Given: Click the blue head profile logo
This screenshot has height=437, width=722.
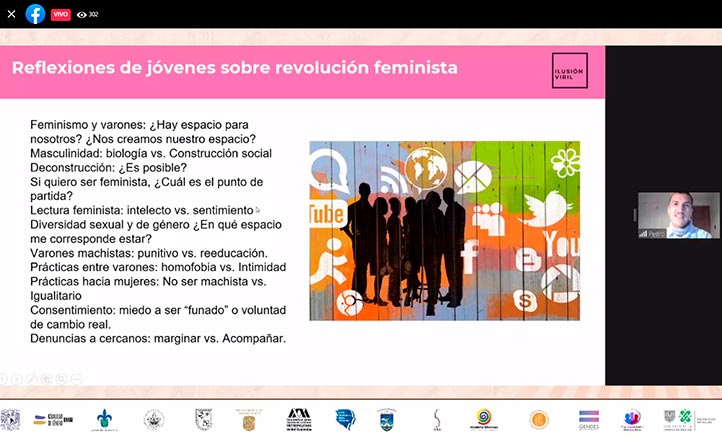Looking at the screenshot, I should coord(345,419).
